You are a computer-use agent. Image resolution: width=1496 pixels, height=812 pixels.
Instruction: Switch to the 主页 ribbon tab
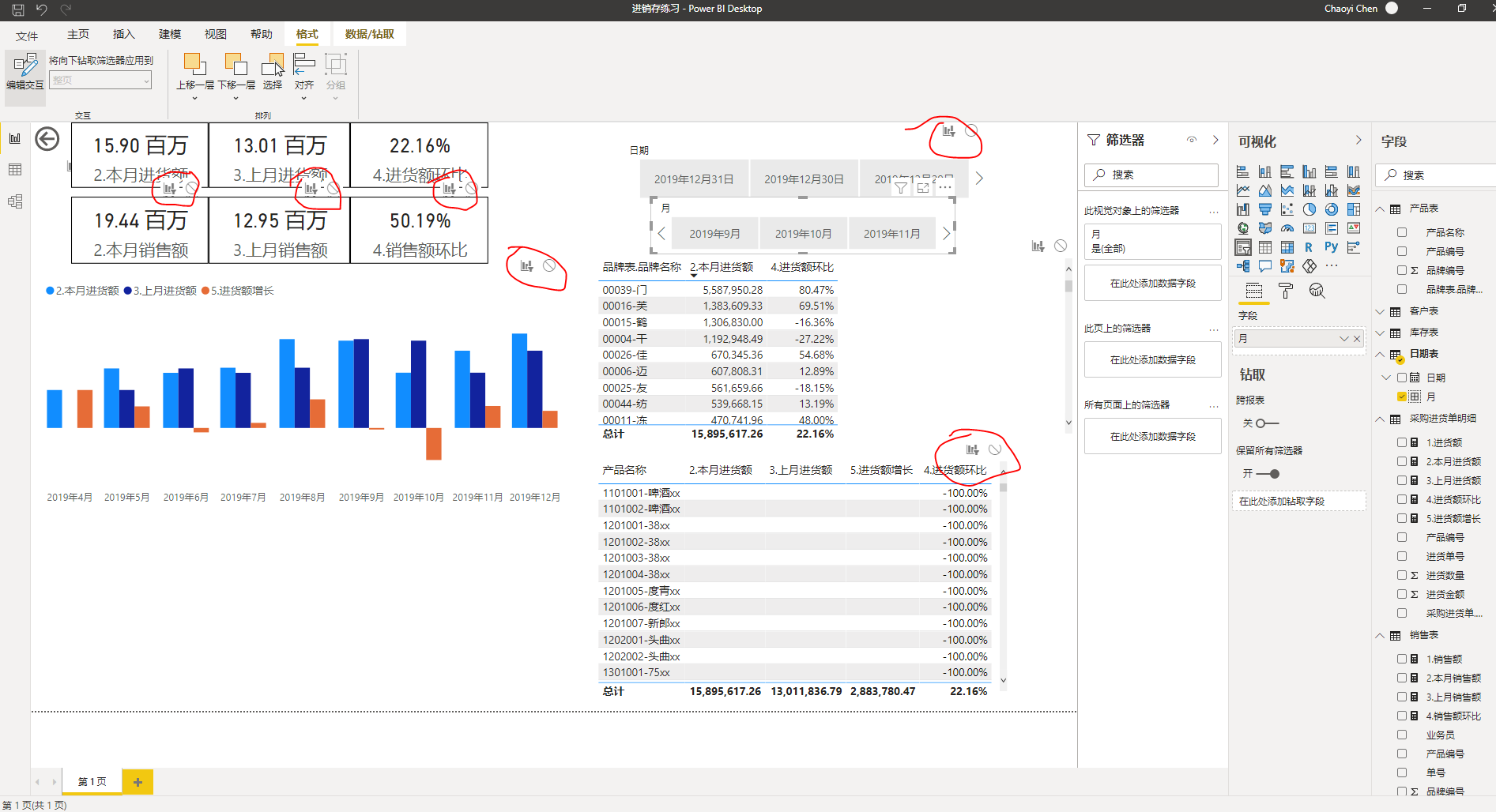tap(78, 34)
